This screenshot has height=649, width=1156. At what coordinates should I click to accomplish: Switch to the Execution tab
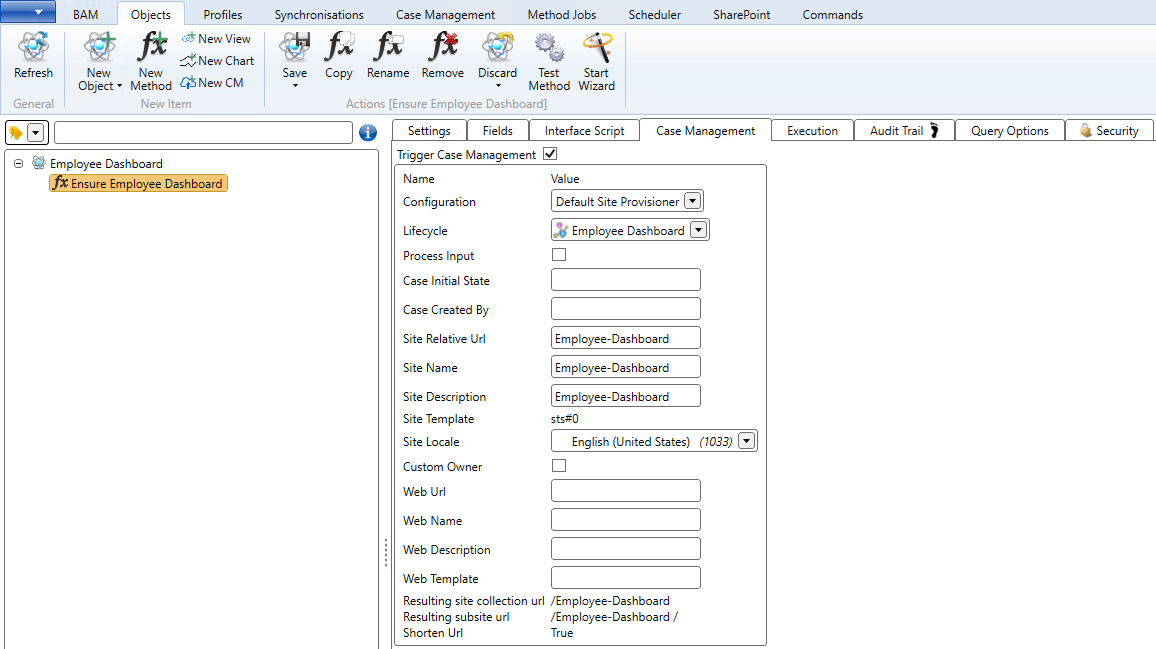pyautogui.click(x=811, y=130)
